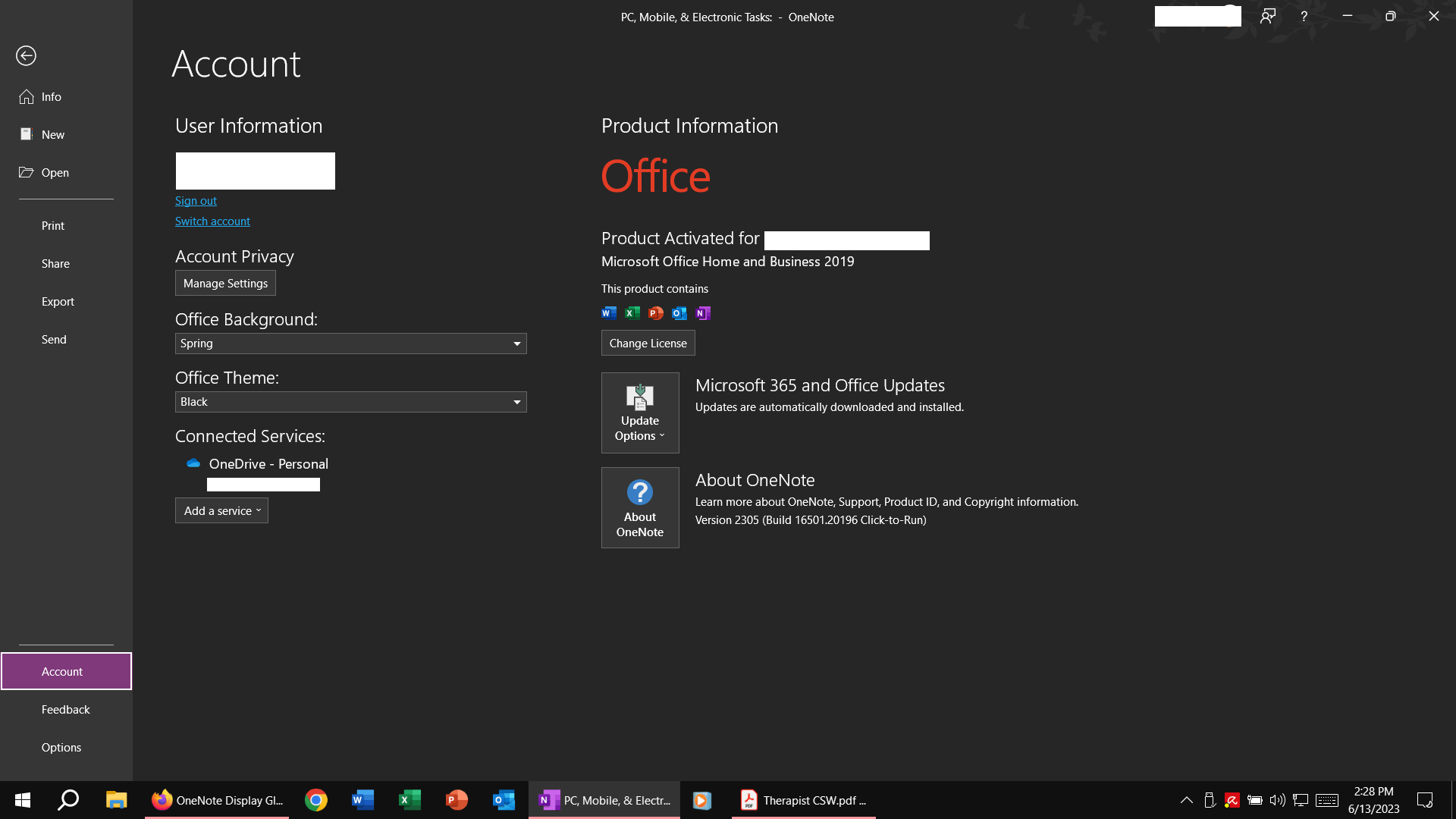Screen dimensions: 1456x819
Task: Open About OneNote question mark button
Action: tap(640, 507)
